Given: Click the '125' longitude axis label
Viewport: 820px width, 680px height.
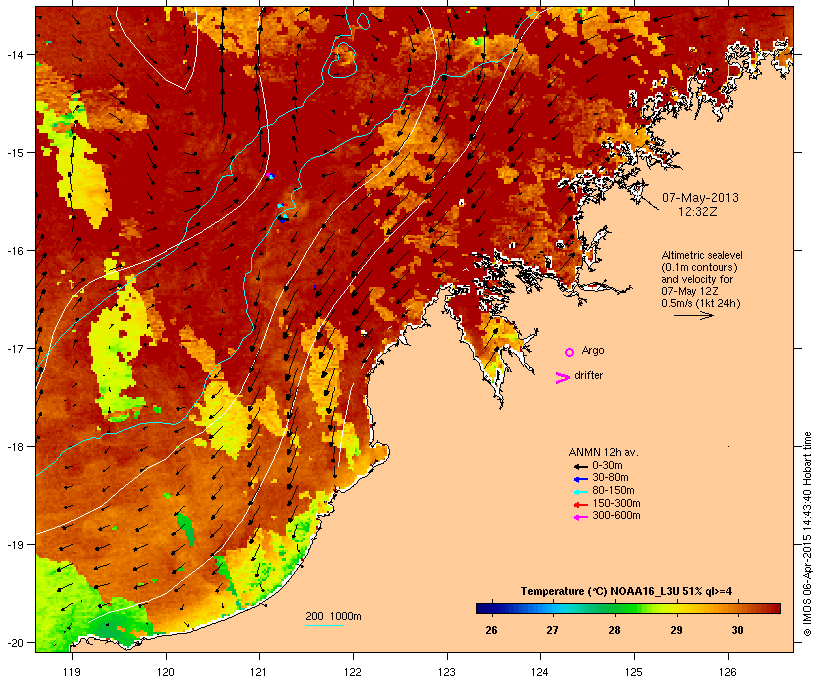Looking at the screenshot, I should click(634, 672).
